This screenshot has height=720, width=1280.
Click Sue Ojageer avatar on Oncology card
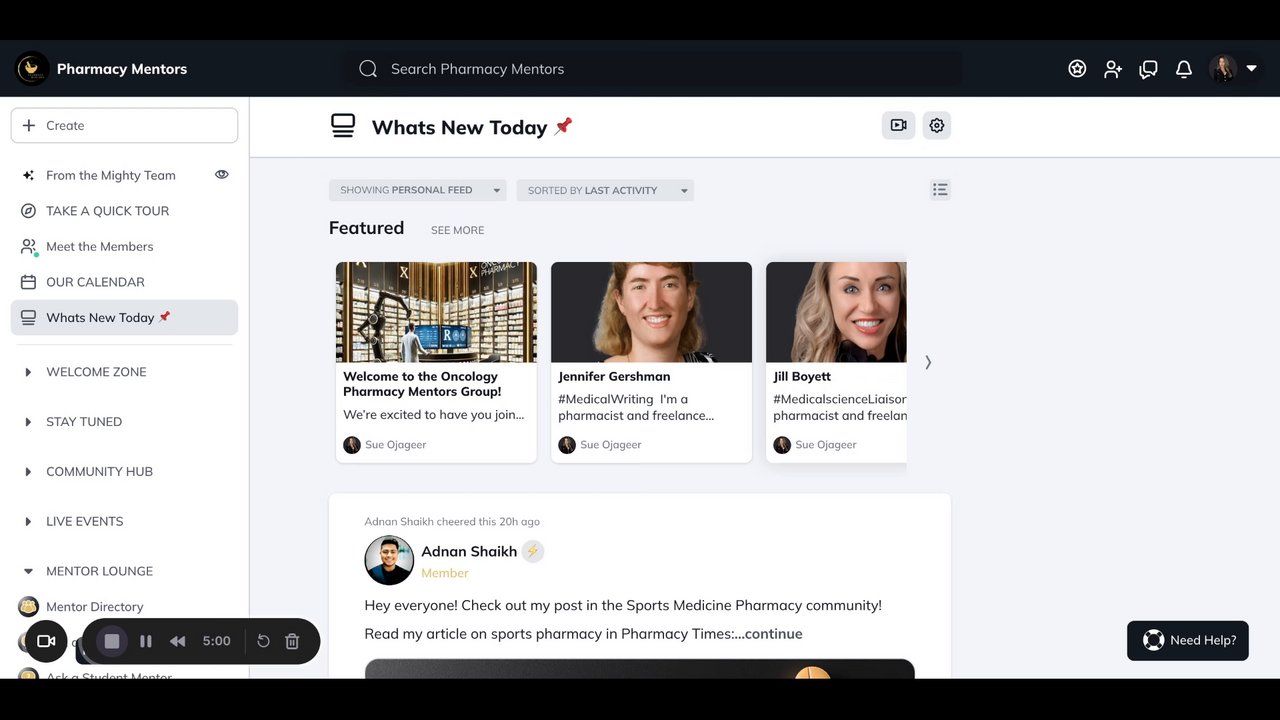[x=352, y=445]
